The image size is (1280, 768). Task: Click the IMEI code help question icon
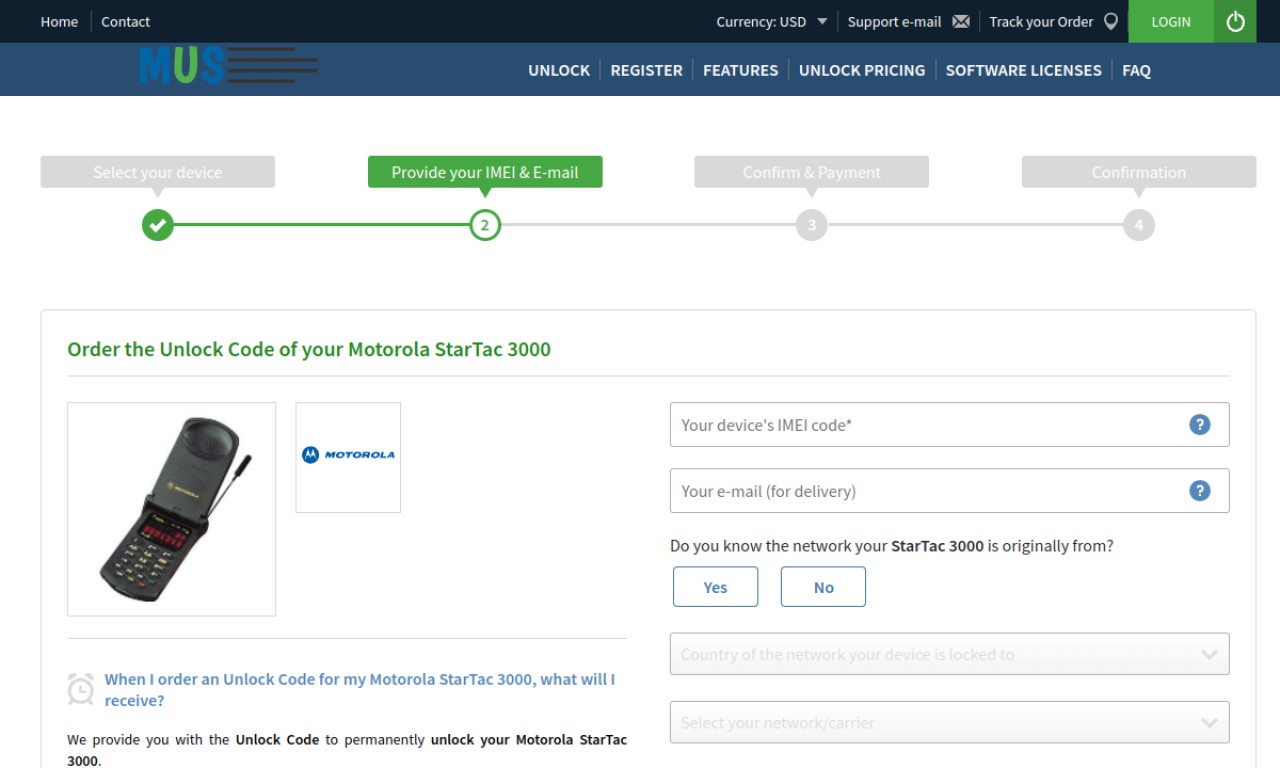(1200, 424)
